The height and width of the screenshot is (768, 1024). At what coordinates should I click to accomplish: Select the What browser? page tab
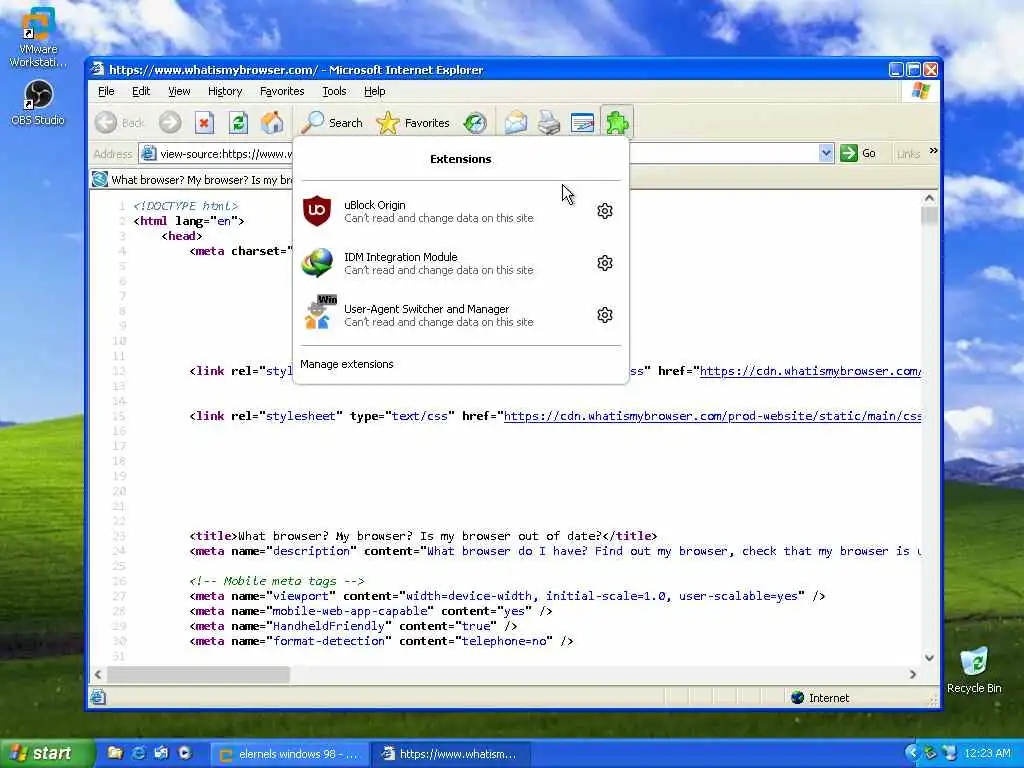[x=193, y=180]
